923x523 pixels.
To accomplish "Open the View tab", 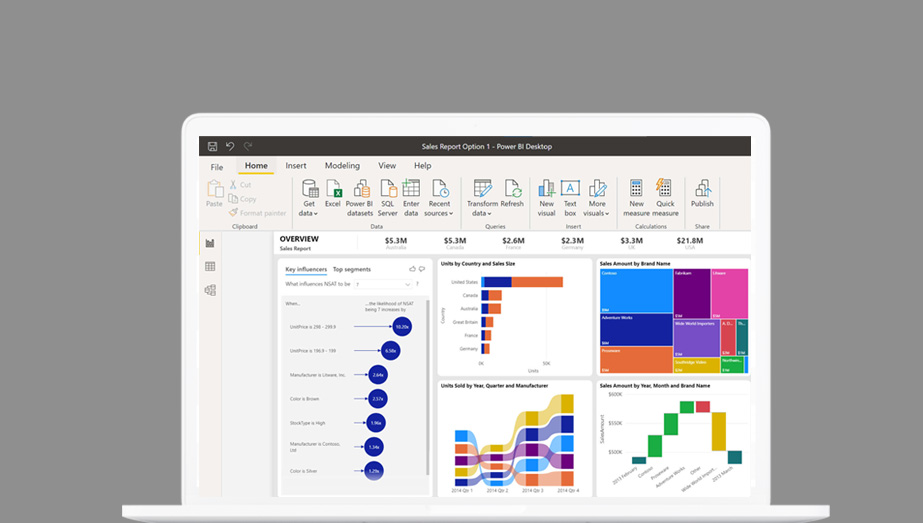I will (x=387, y=165).
